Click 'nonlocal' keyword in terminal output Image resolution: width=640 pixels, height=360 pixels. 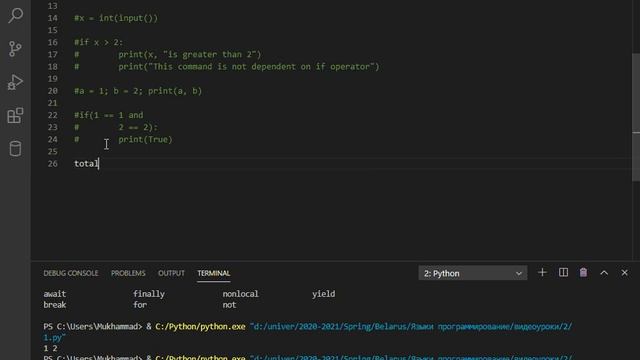click(x=240, y=294)
